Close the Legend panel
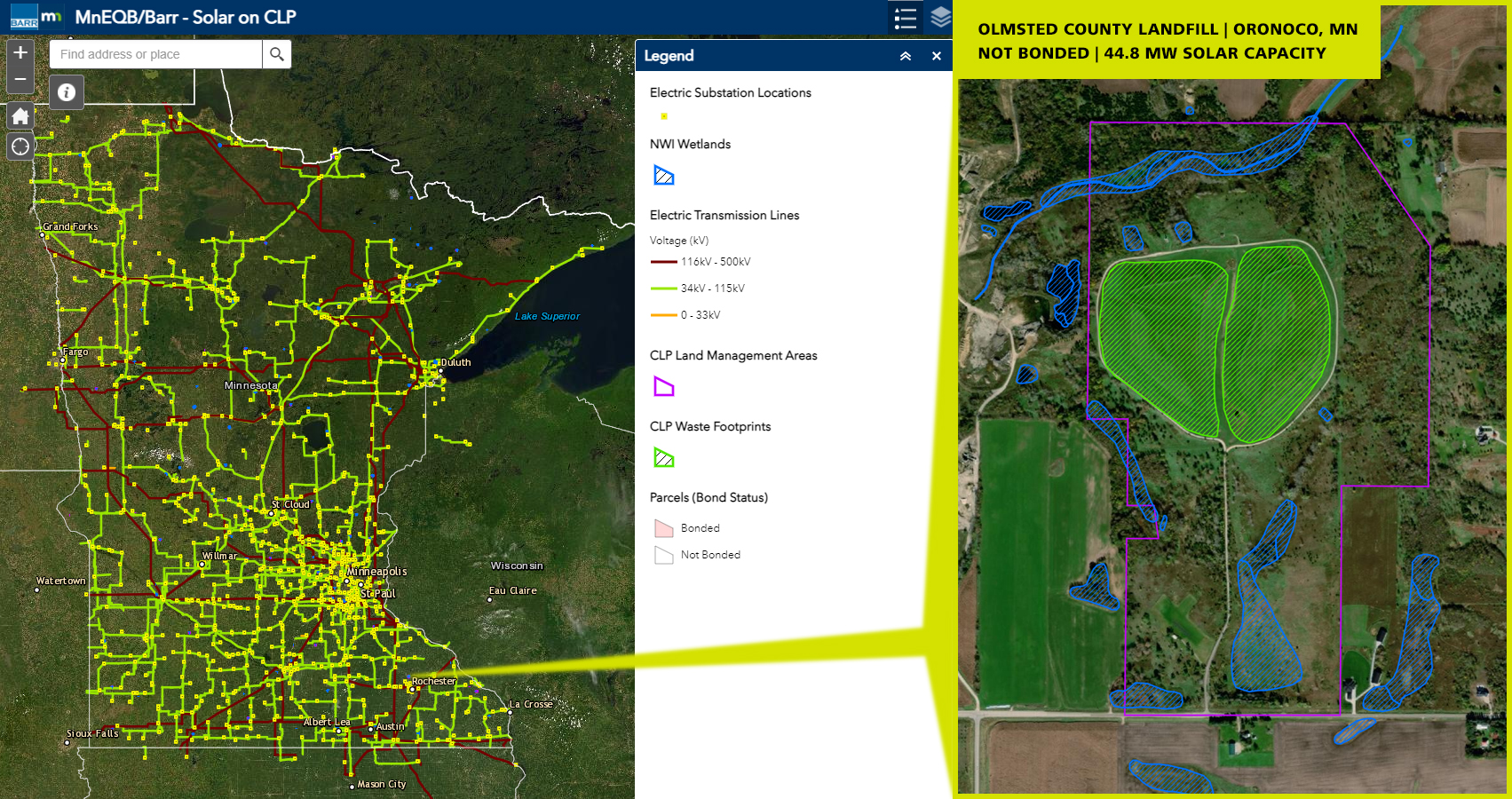 click(937, 56)
